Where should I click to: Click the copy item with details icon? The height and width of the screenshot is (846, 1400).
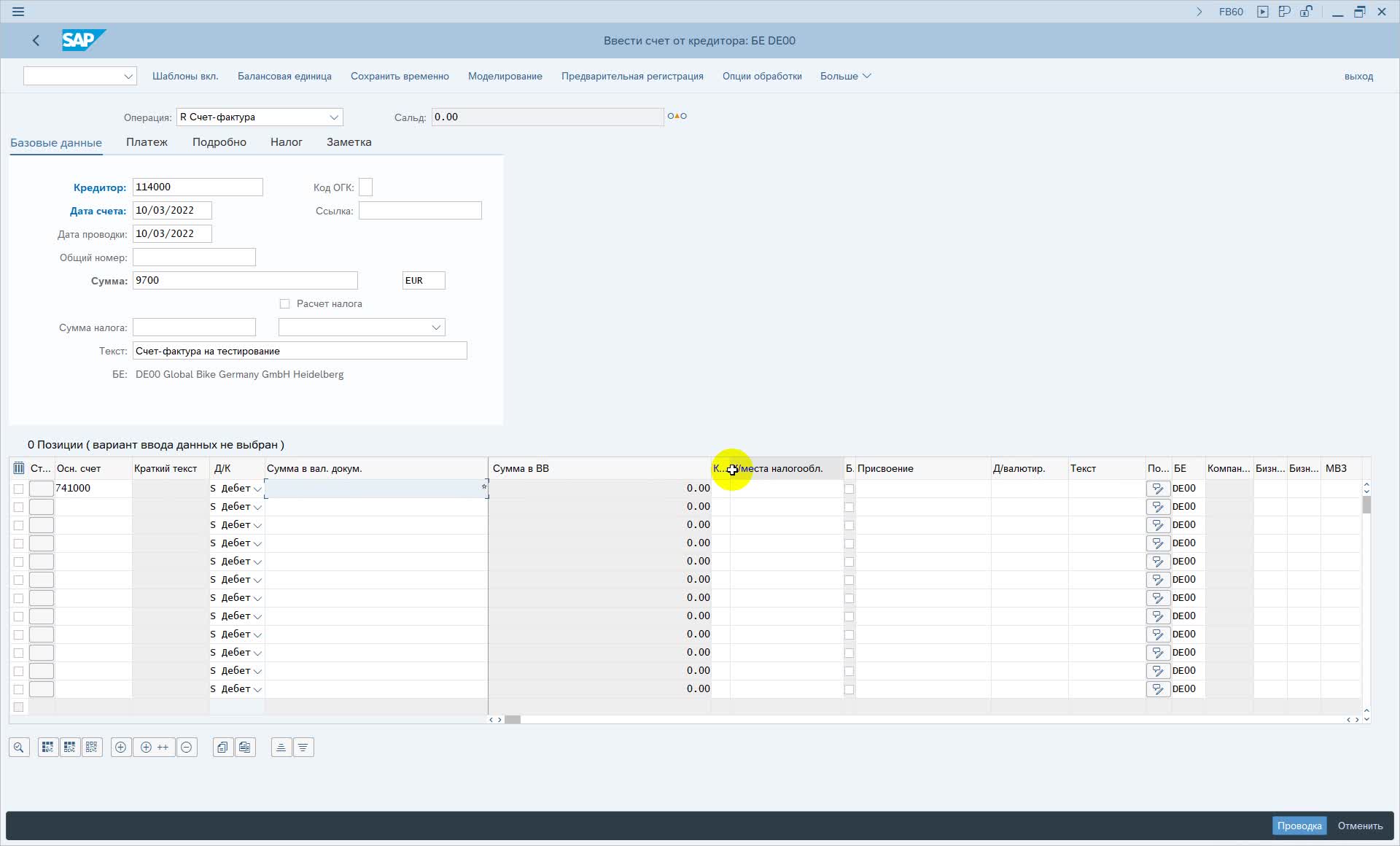(x=245, y=748)
